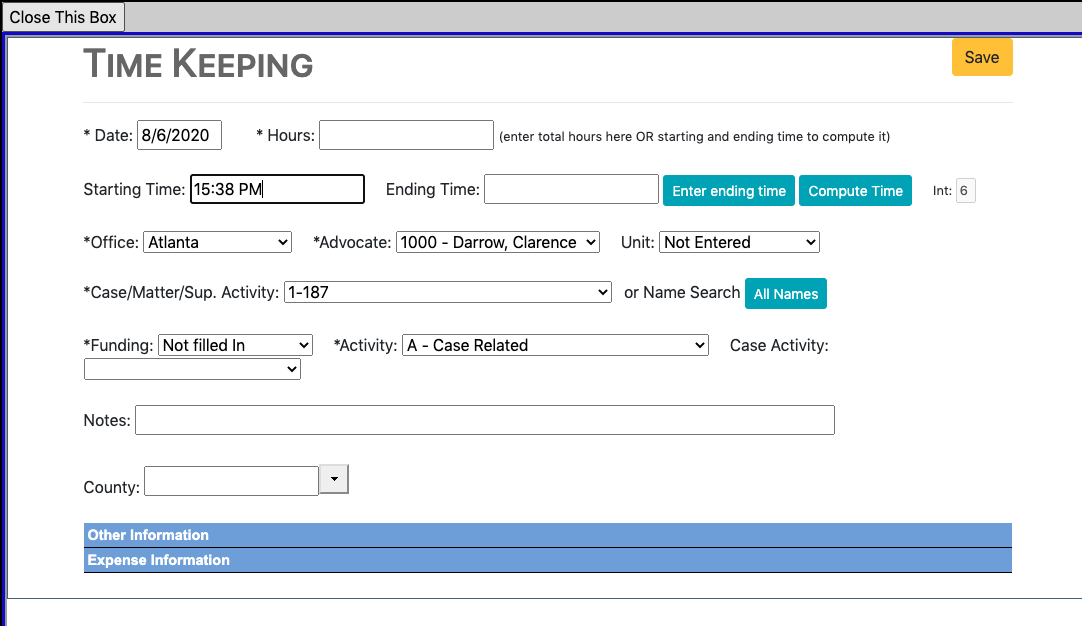The width and height of the screenshot is (1082, 626).
Task: Focus the Hours input field
Action: click(x=406, y=135)
